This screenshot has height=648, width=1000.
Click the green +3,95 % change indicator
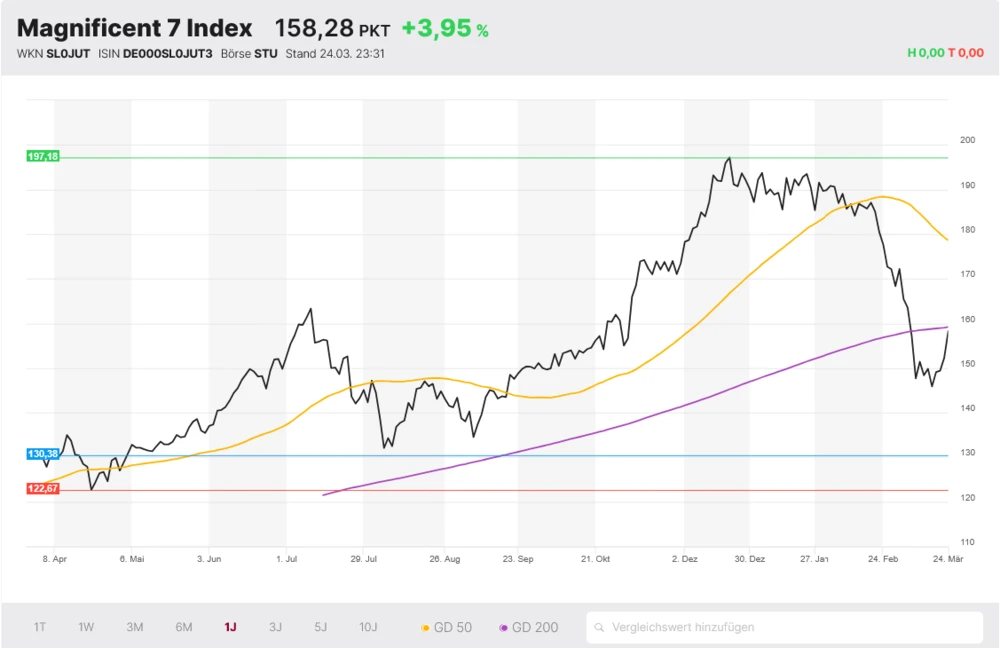pyautogui.click(x=444, y=28)
